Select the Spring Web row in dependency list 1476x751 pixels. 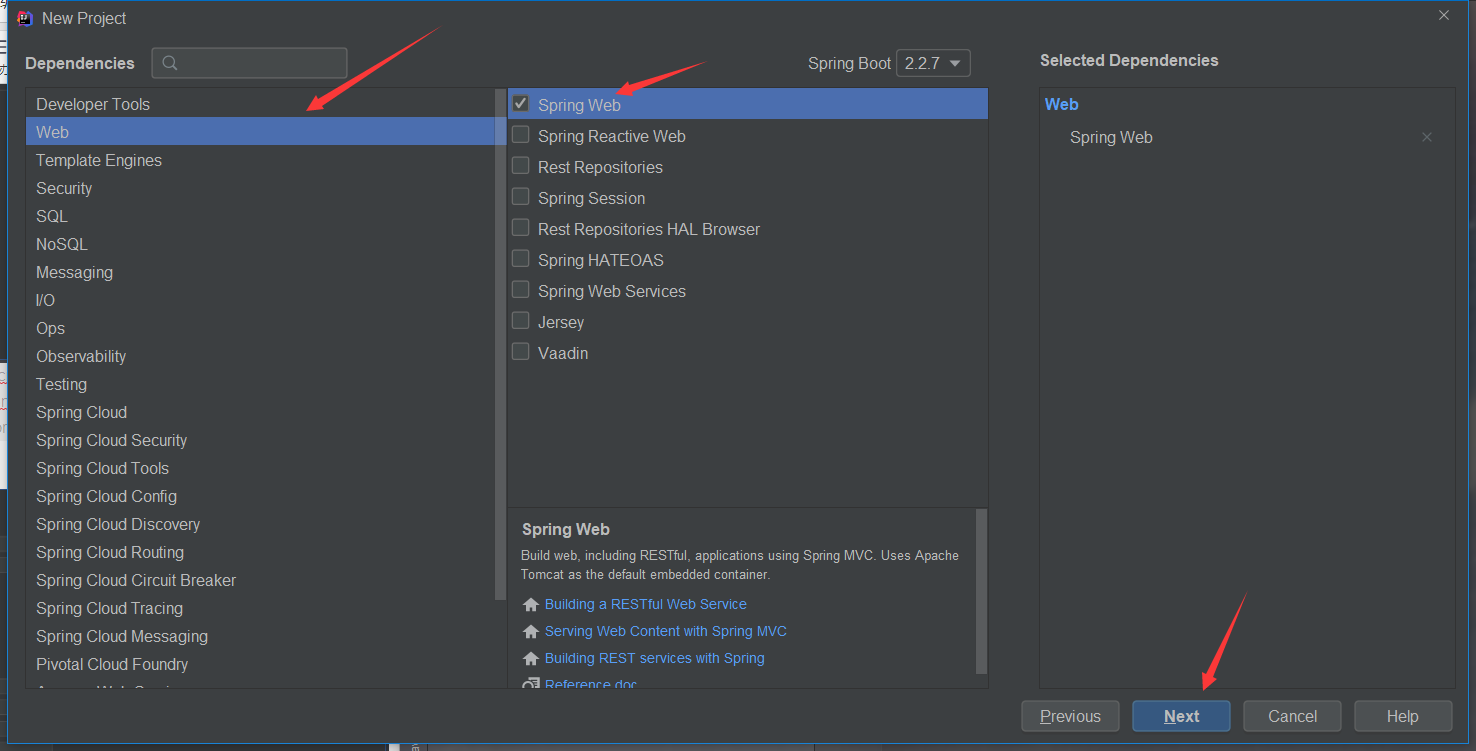748,104
